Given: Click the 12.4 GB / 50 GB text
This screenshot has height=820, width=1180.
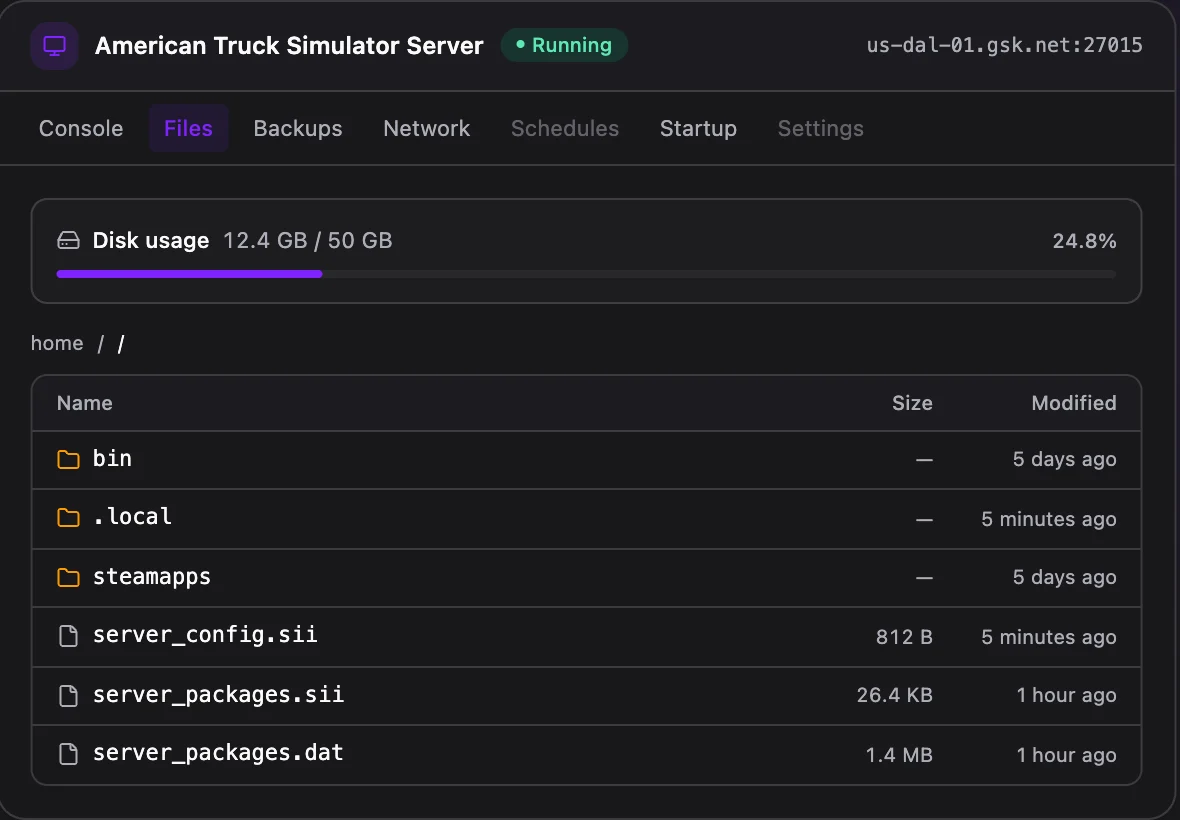Looking at the screenshot, I should click(x=308, y=241).
